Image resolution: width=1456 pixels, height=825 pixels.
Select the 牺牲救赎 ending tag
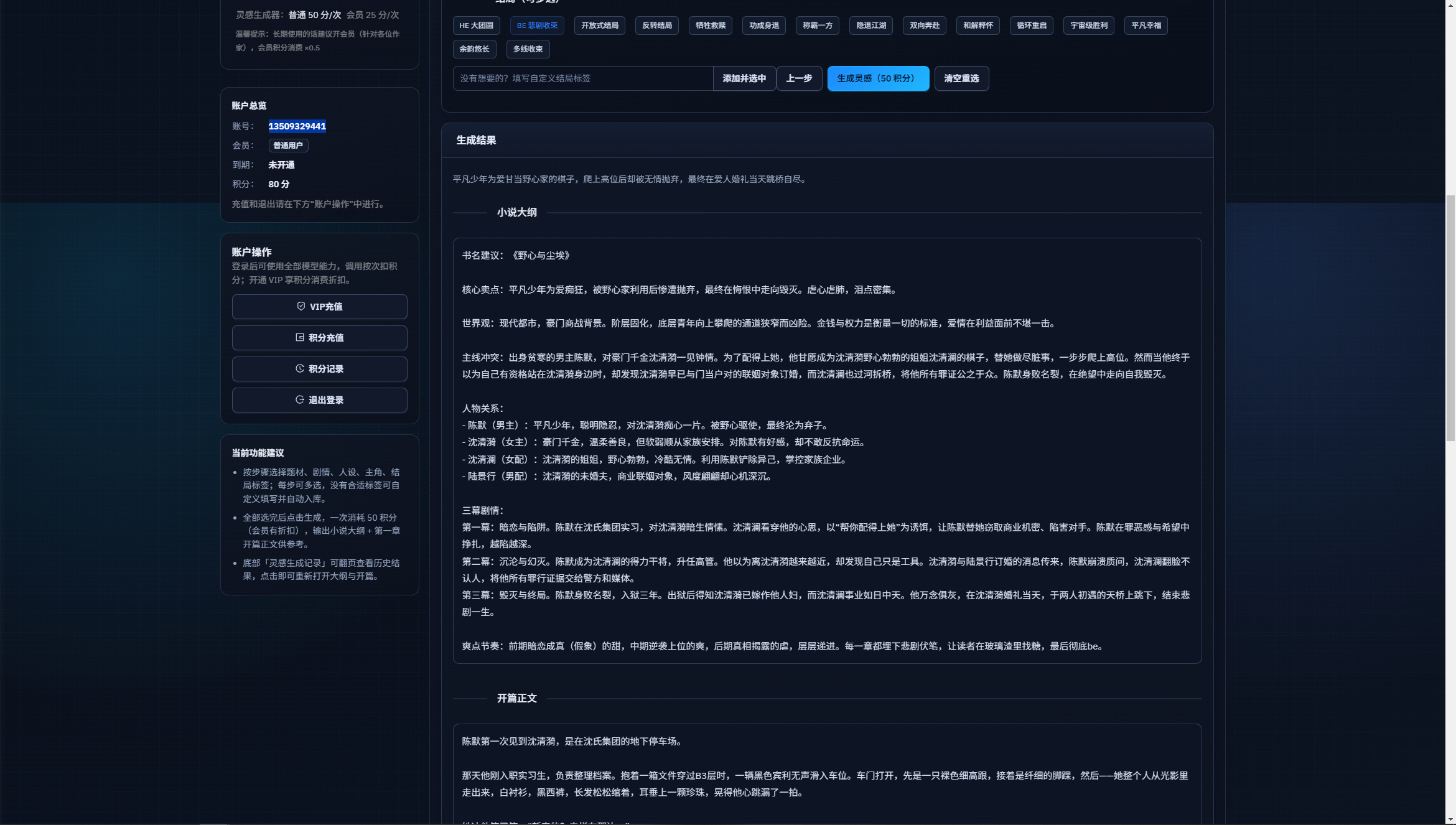click(711, 26)
